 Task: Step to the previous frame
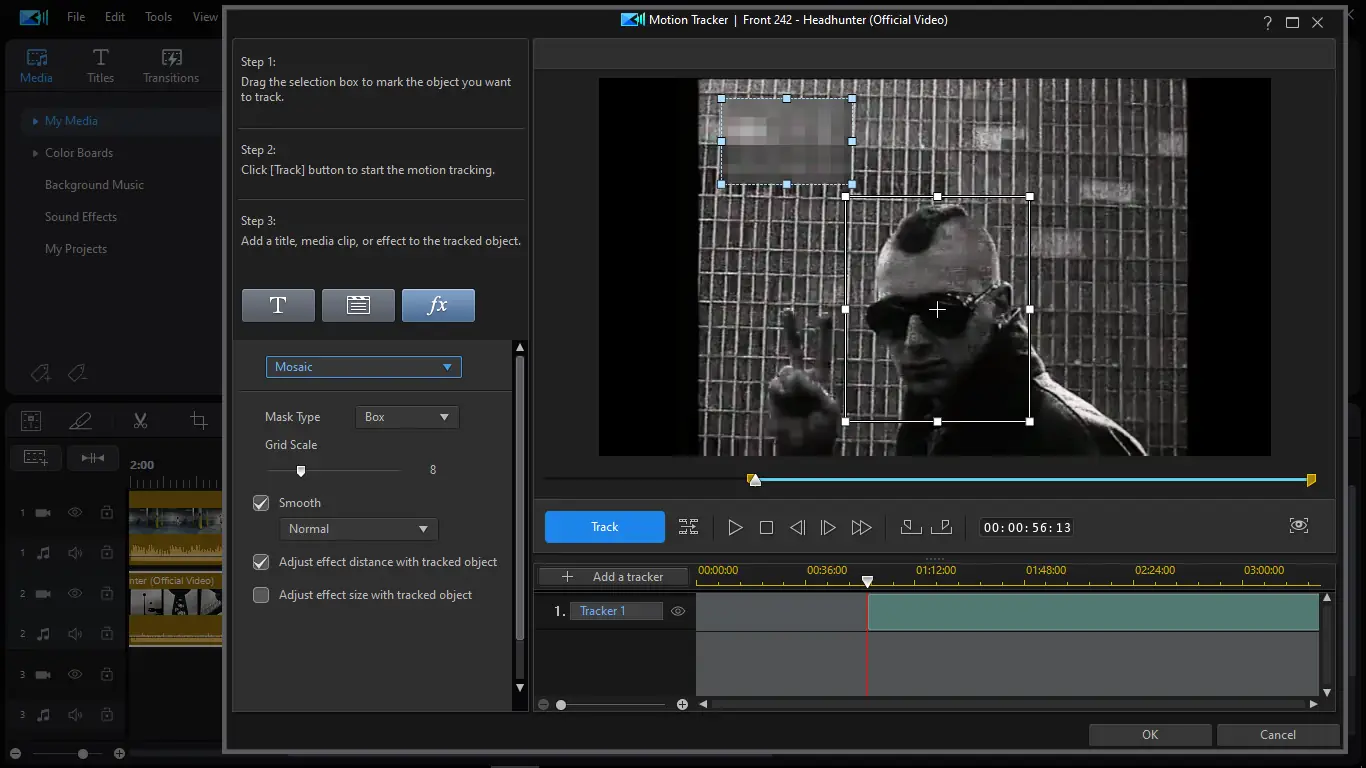[797, 527]
